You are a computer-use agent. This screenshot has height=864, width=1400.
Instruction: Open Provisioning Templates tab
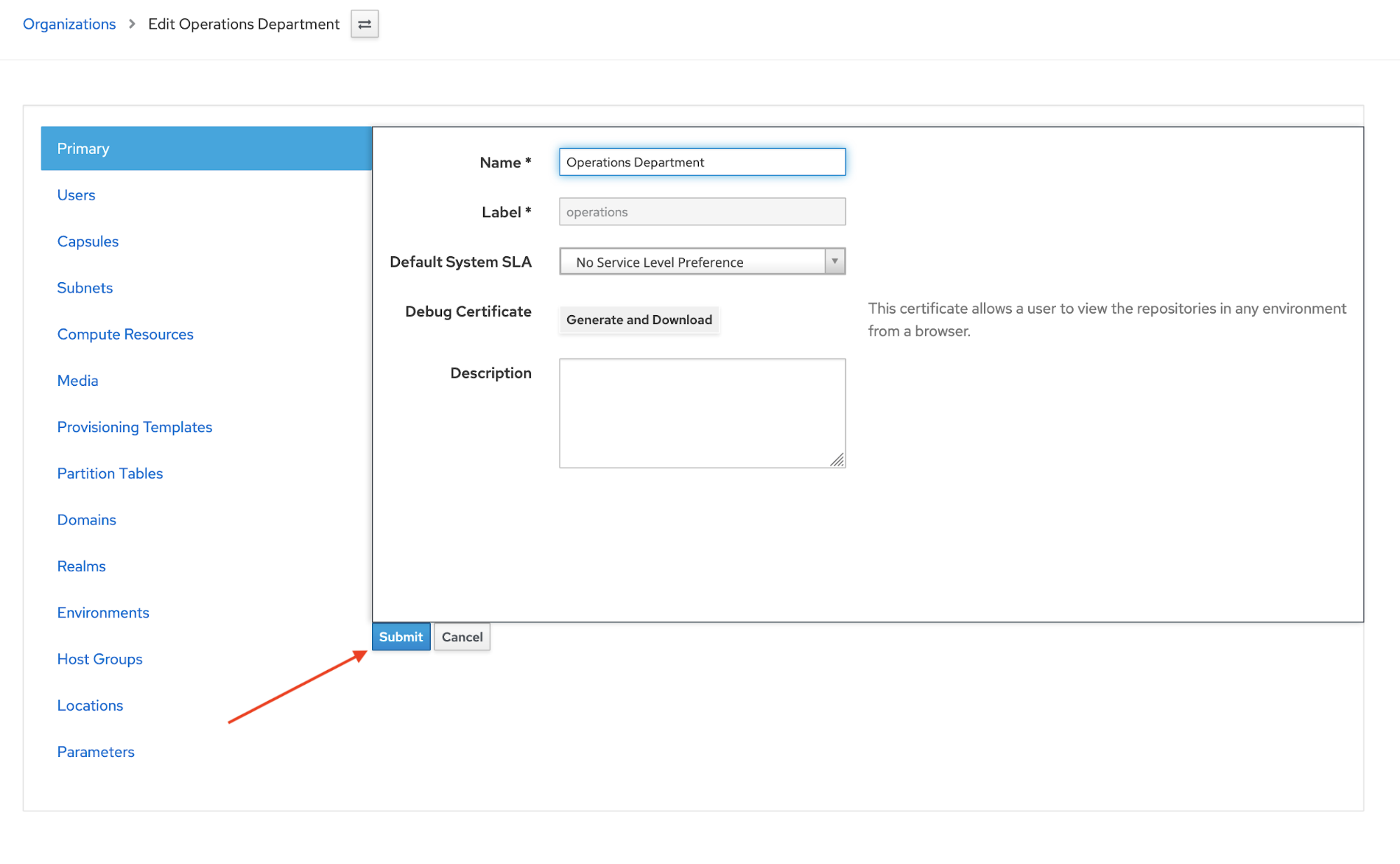coord(134,427)
